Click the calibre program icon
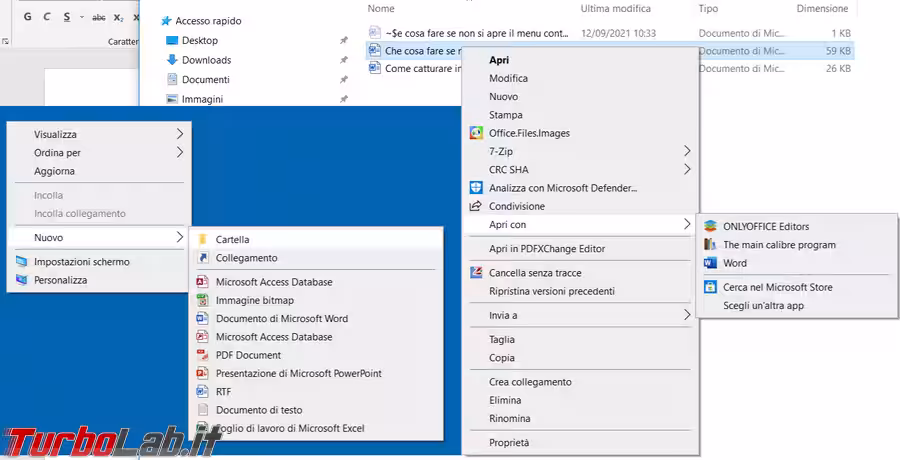 point(710,245)
